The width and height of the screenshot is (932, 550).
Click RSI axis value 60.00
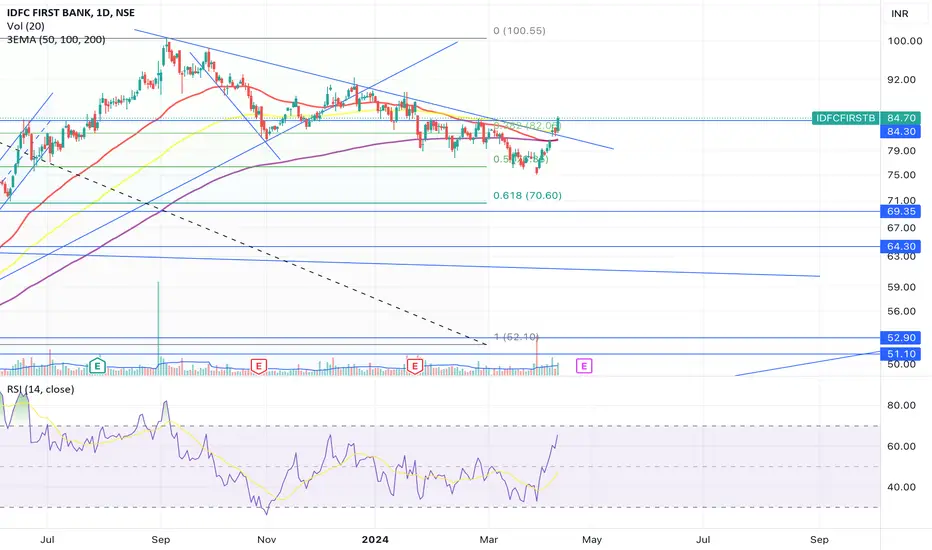click(901, 447)
